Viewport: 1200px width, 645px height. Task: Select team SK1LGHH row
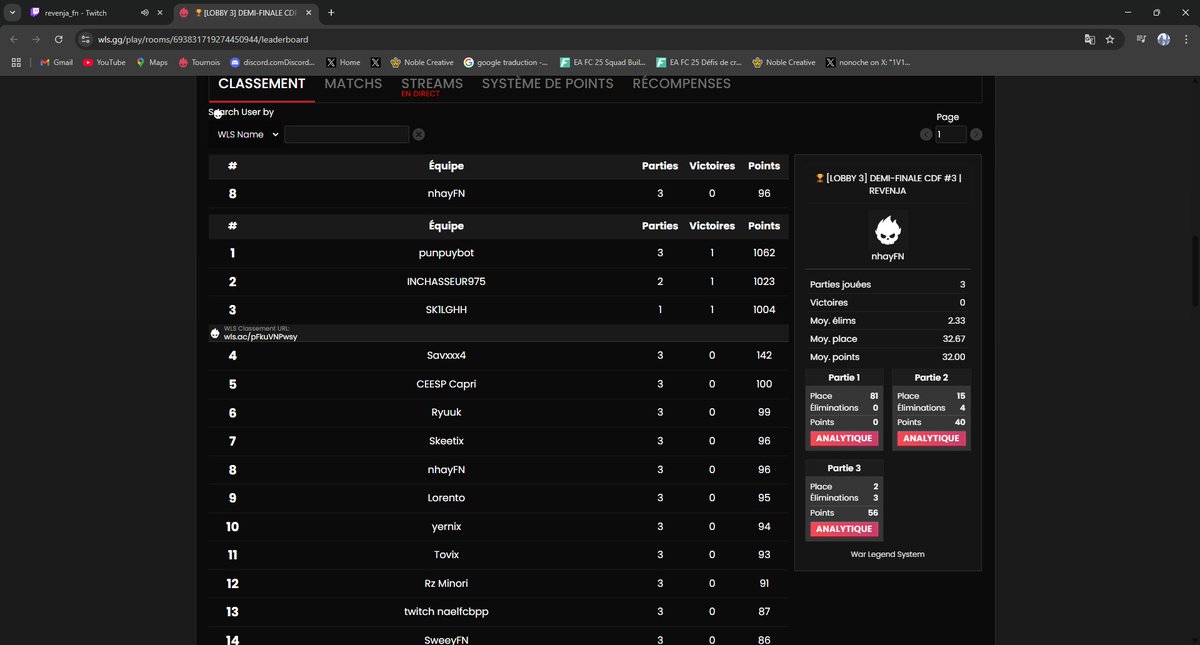tap(497, 310)
